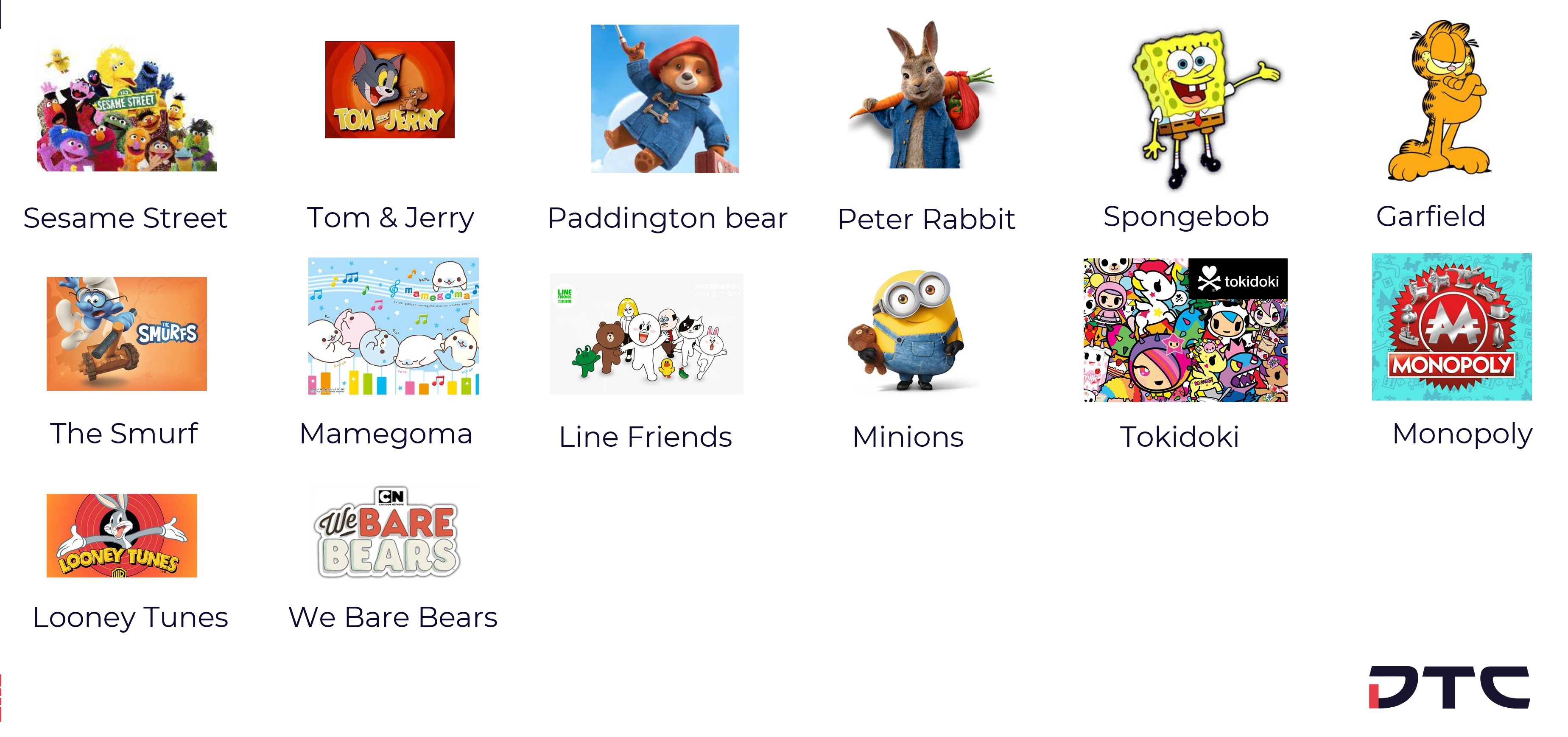The height and width of the screenshot is (737, 1568).
Task: Select the Monopoly logo image
Action: pos(1452,327)
